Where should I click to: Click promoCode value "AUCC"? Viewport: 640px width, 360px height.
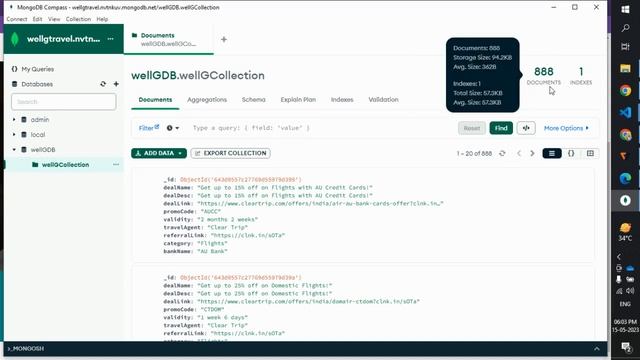point(211,211)
